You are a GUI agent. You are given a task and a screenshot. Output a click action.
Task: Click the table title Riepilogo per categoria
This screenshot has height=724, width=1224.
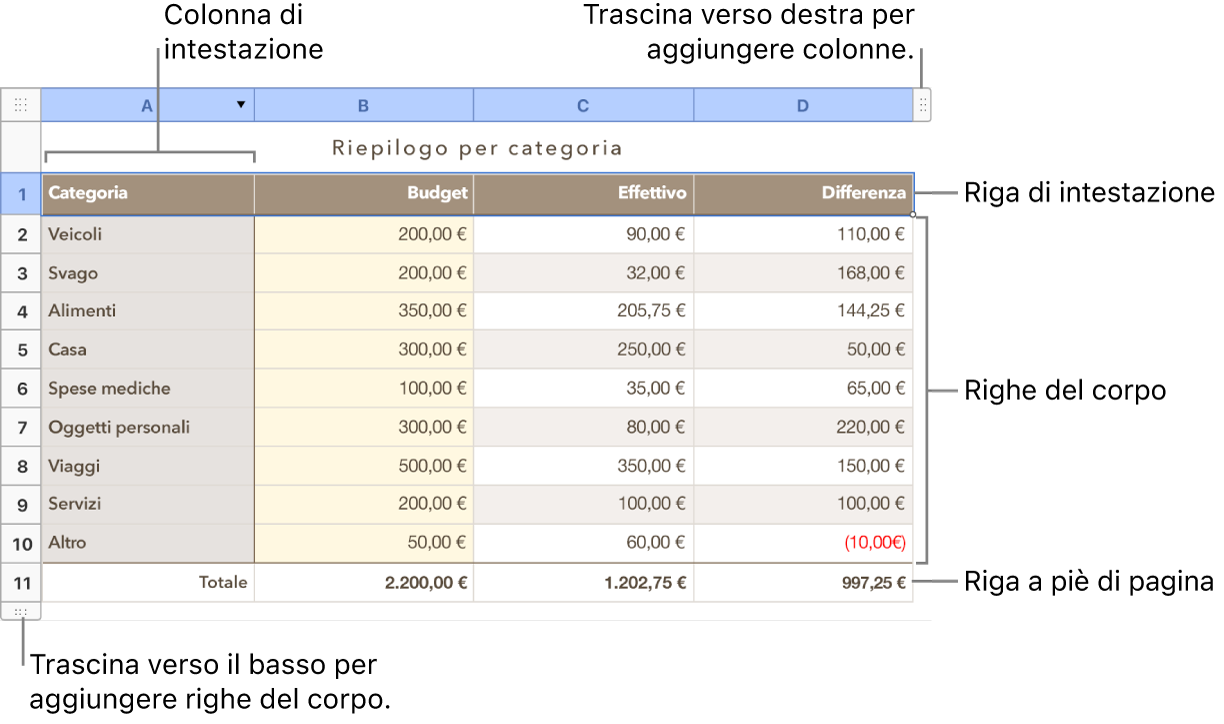point(477,148)
